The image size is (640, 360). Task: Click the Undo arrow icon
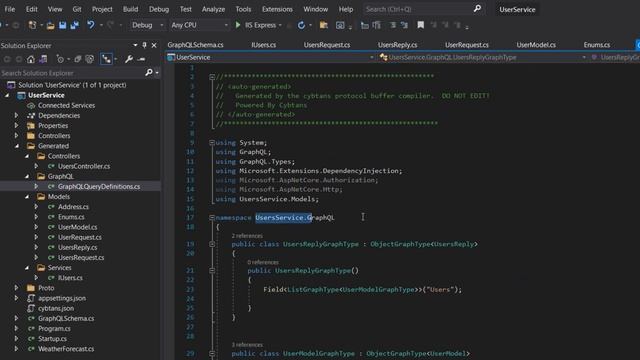91,25
